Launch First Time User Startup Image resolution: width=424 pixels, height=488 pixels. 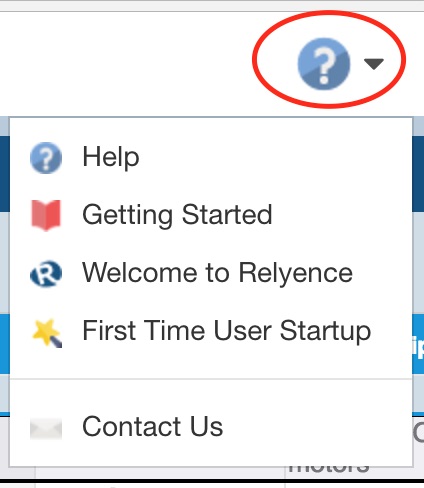click(x=227, y=331)
